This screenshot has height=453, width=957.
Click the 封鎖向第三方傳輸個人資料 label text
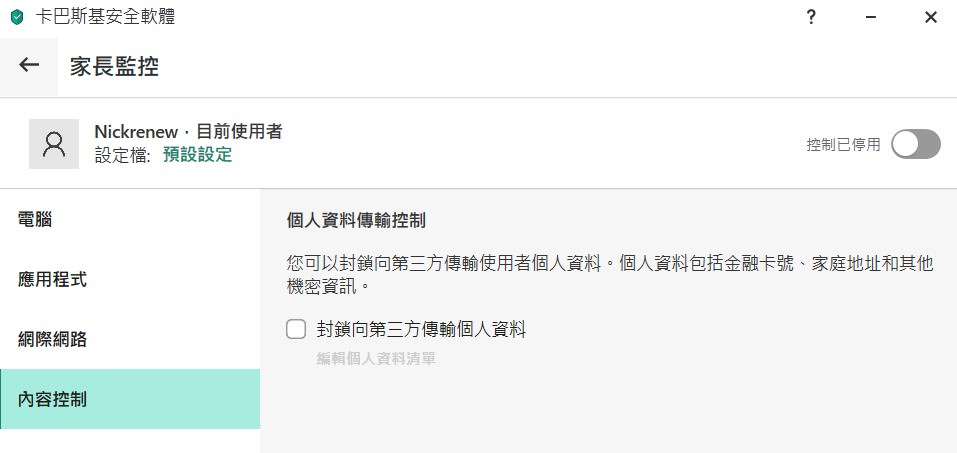click(421, 330)
